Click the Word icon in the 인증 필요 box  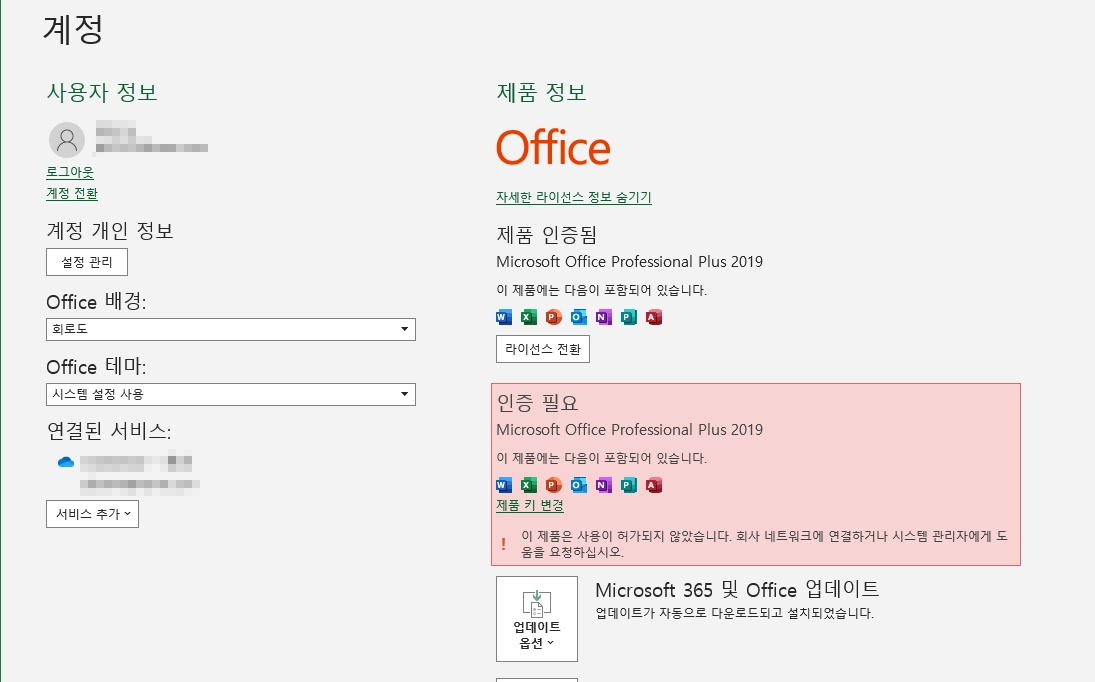click(x=504, y=485)
